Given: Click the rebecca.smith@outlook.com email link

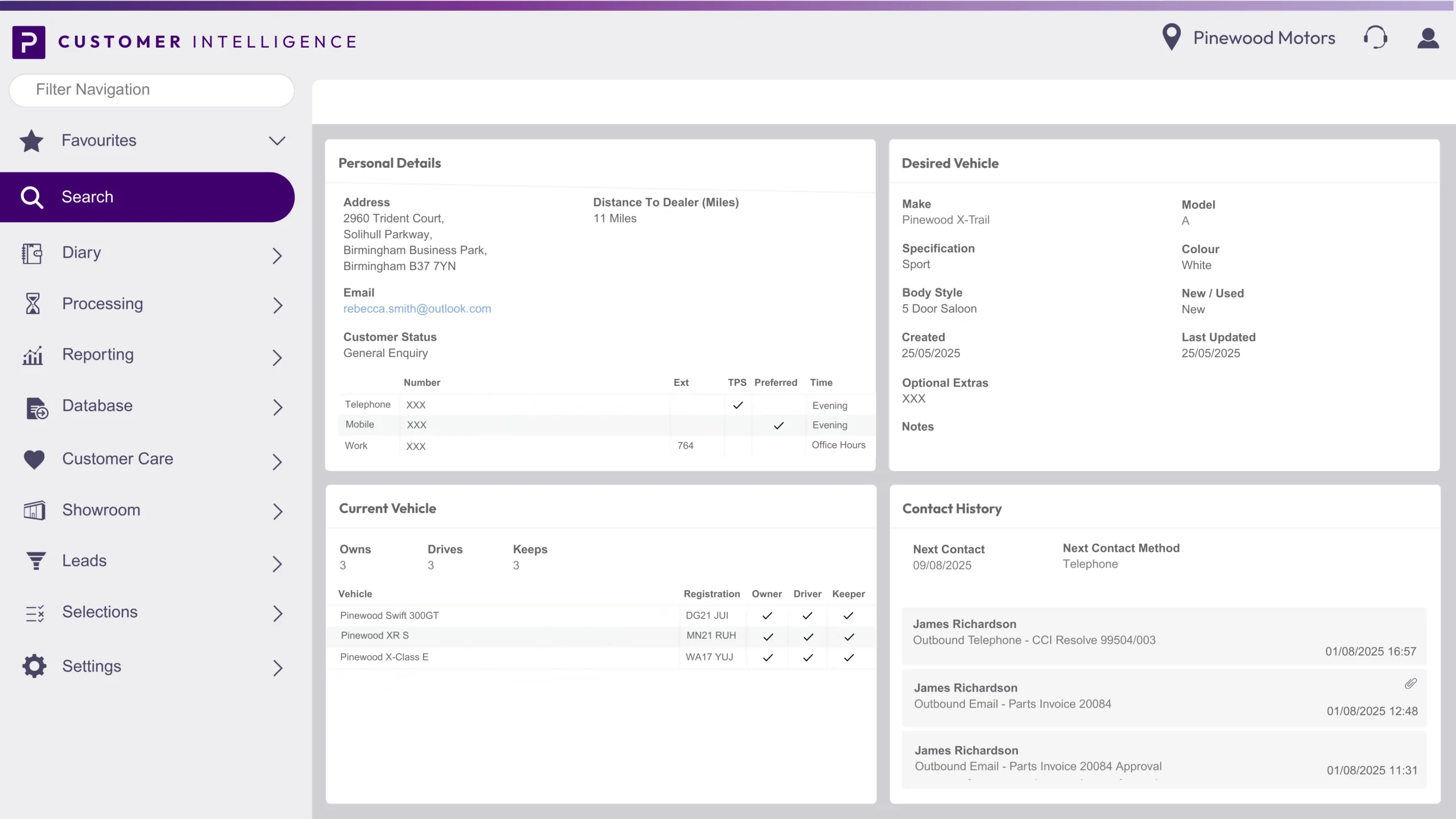Looking at the screenshot, I should click(417, 309).
